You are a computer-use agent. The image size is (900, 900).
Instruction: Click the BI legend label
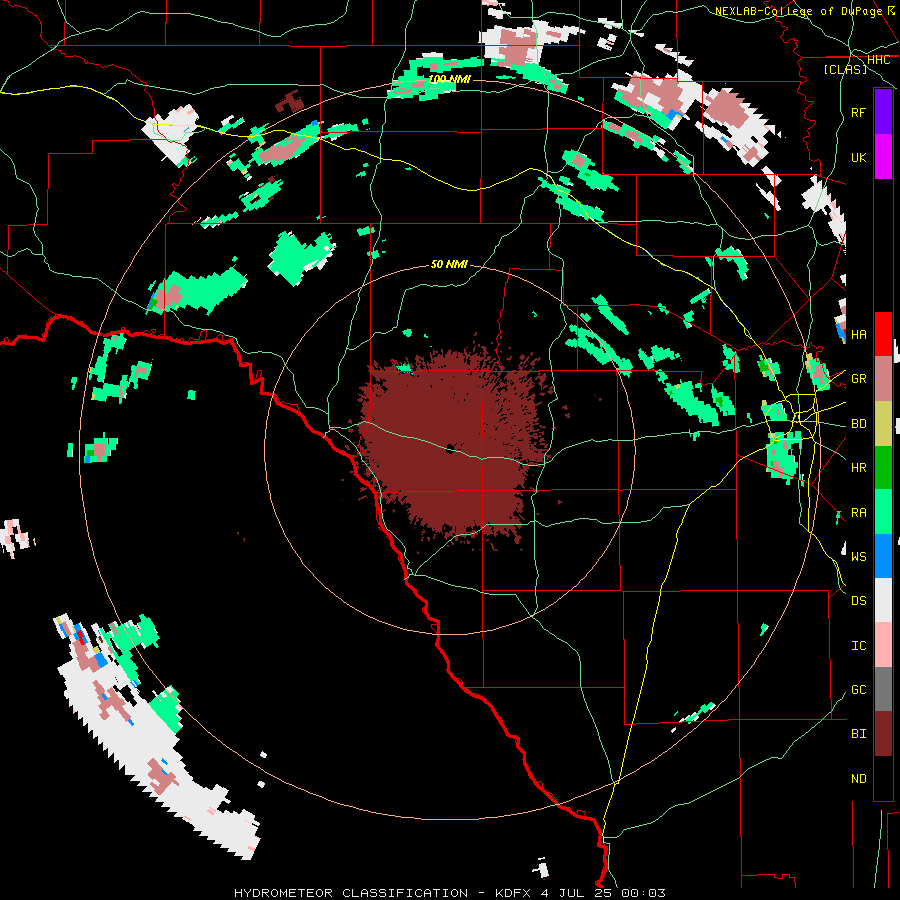click(859, 734)
